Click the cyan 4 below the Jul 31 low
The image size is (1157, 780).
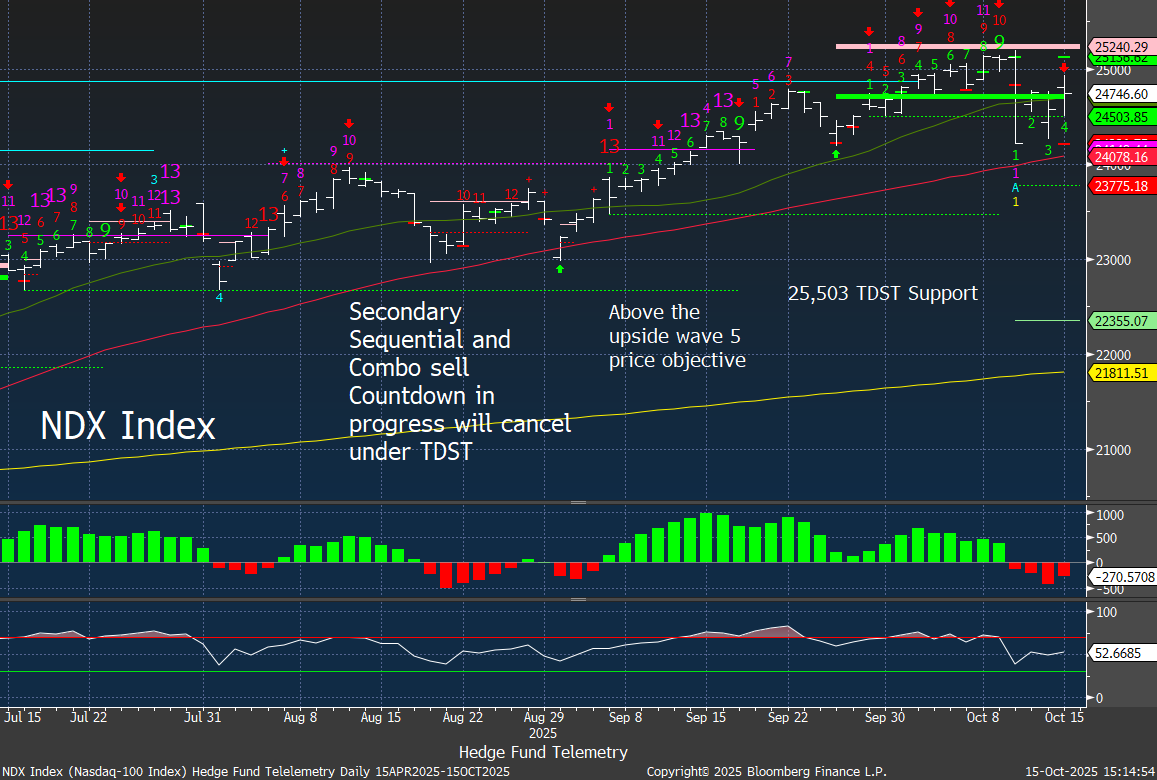220,297
